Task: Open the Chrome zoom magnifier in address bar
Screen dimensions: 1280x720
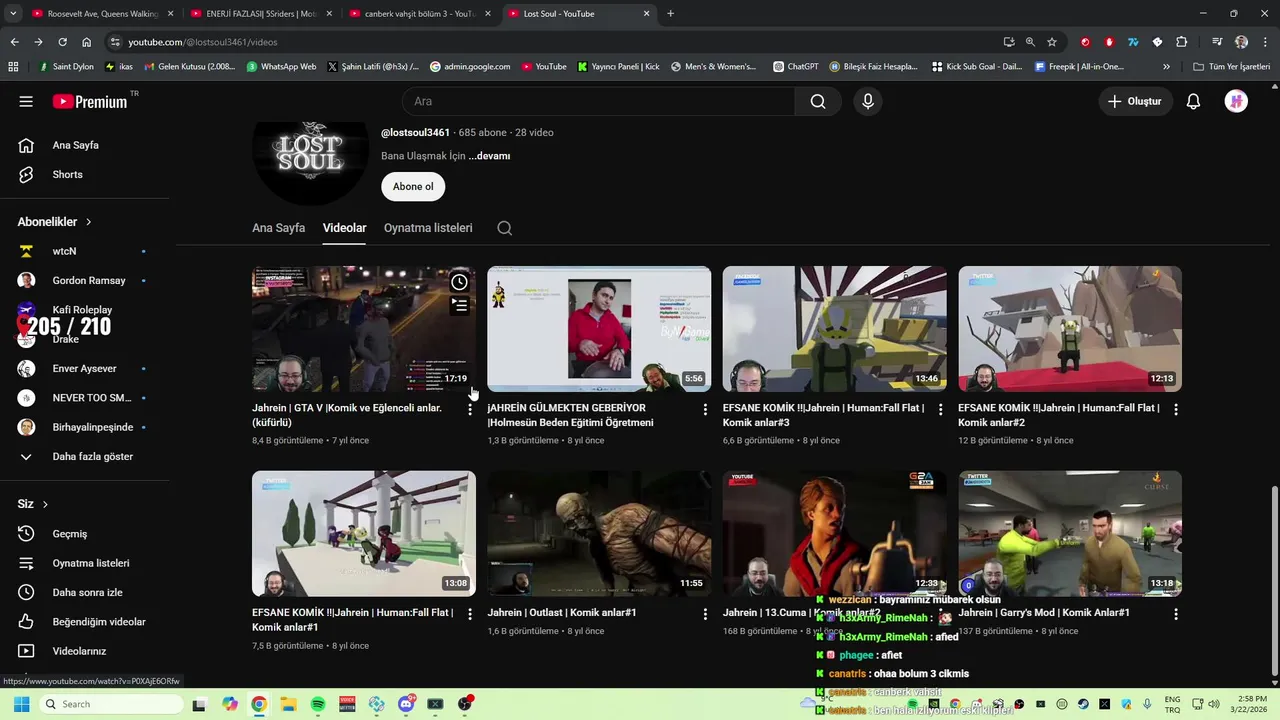Action: coord(1030,42)
